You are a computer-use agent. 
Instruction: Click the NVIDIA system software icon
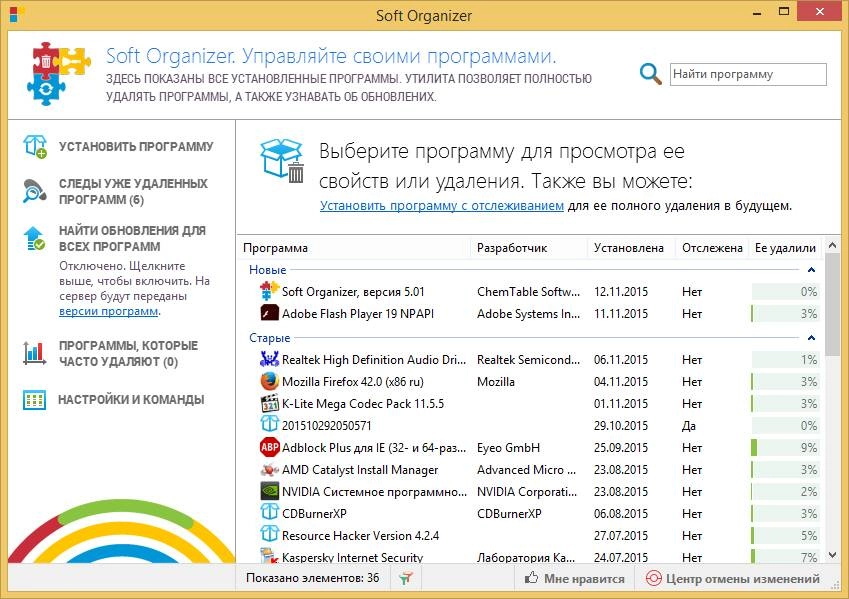coord(270,492)
